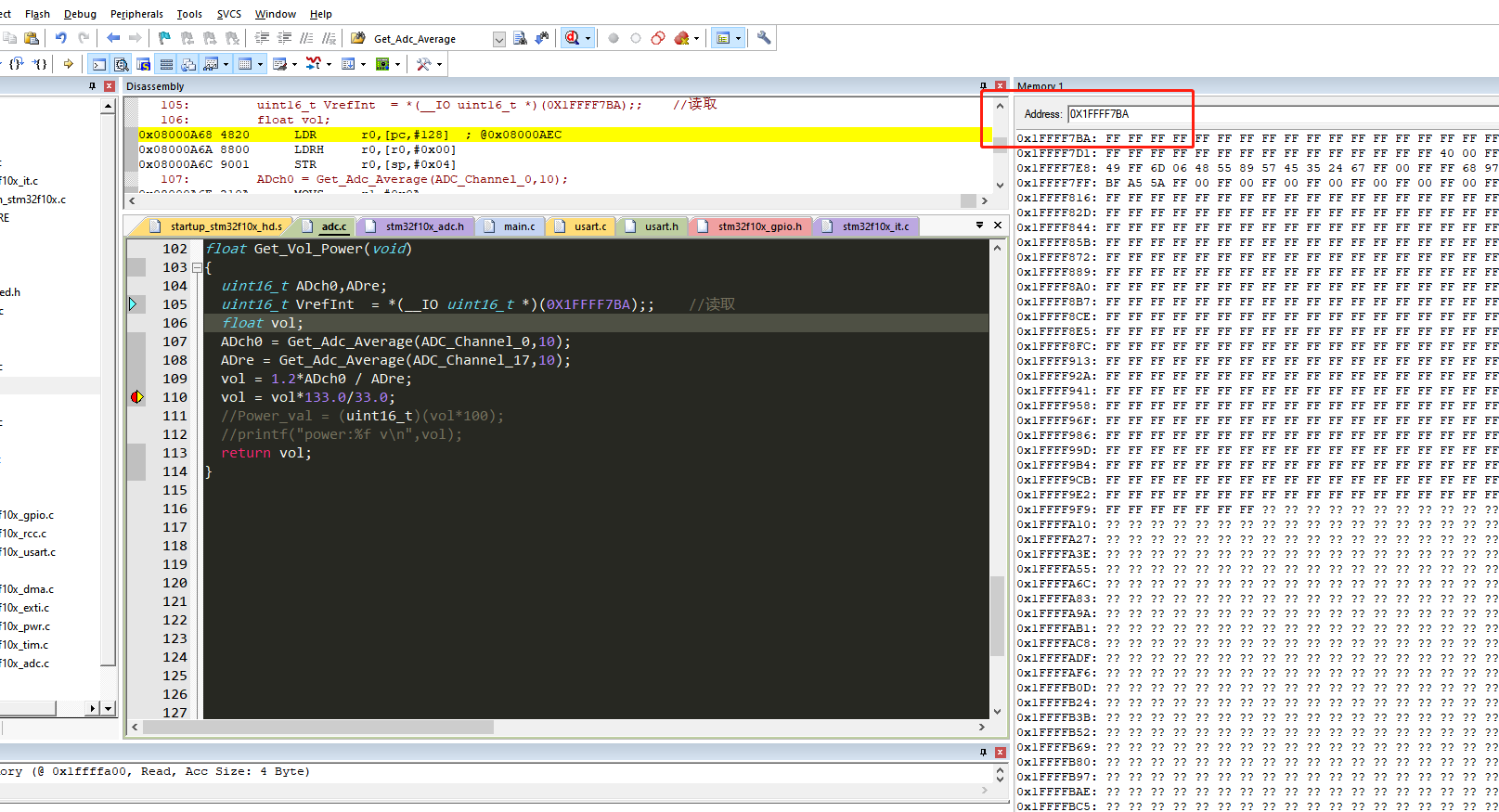Select 'return vol;' code line 113
This screenshot has height=812, width=1499.
(x=265, y=453)
